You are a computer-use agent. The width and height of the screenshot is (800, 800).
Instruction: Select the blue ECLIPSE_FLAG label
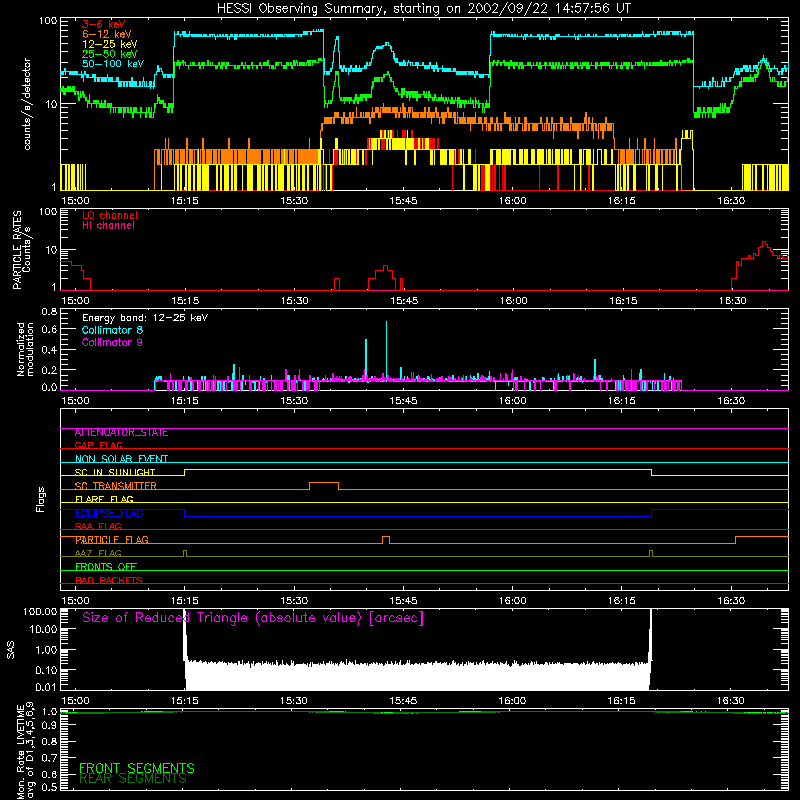click(109, 513)
